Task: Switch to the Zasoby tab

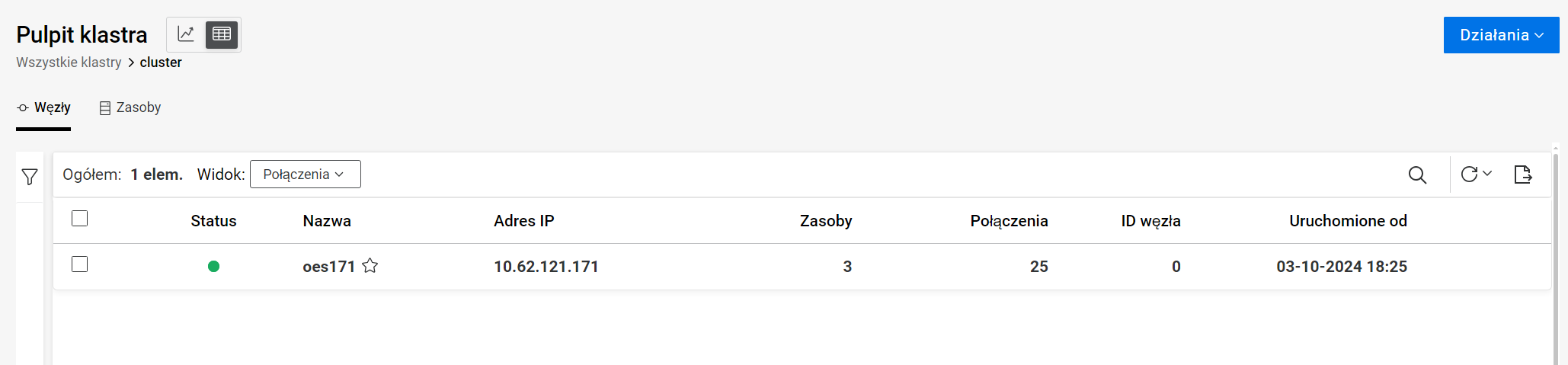Action: click(130, 107)
